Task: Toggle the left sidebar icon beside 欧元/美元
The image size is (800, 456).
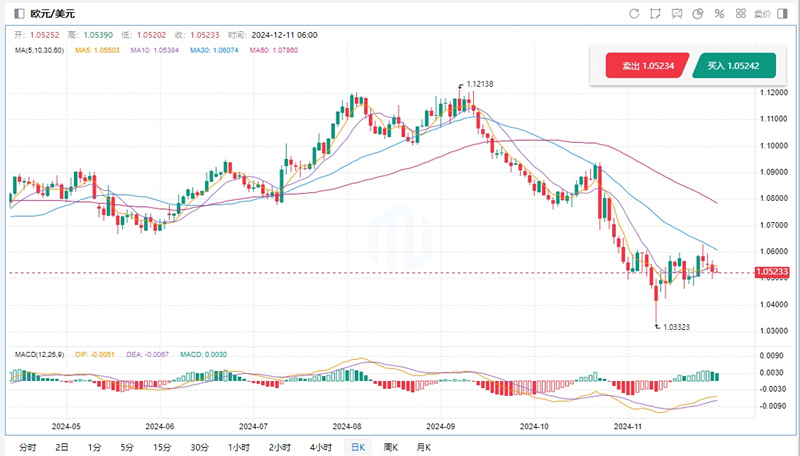Action: coord(21,14)
